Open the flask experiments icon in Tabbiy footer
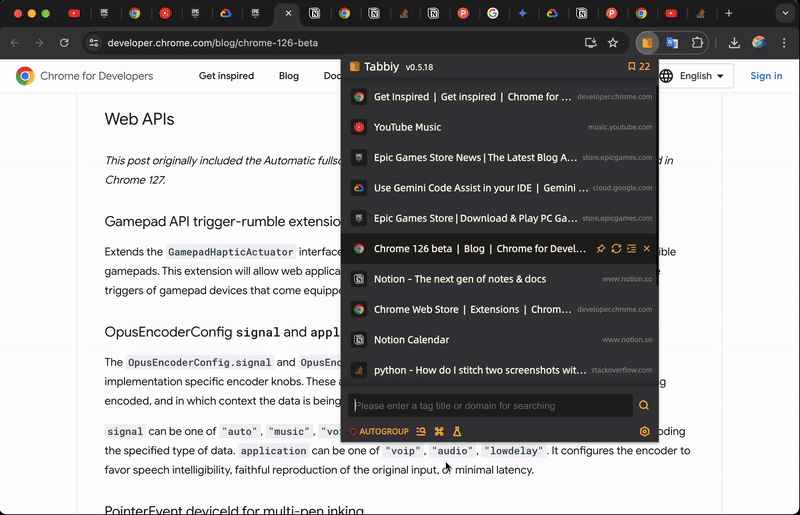The width and height of the screenshot is (800, 515). 457,431
